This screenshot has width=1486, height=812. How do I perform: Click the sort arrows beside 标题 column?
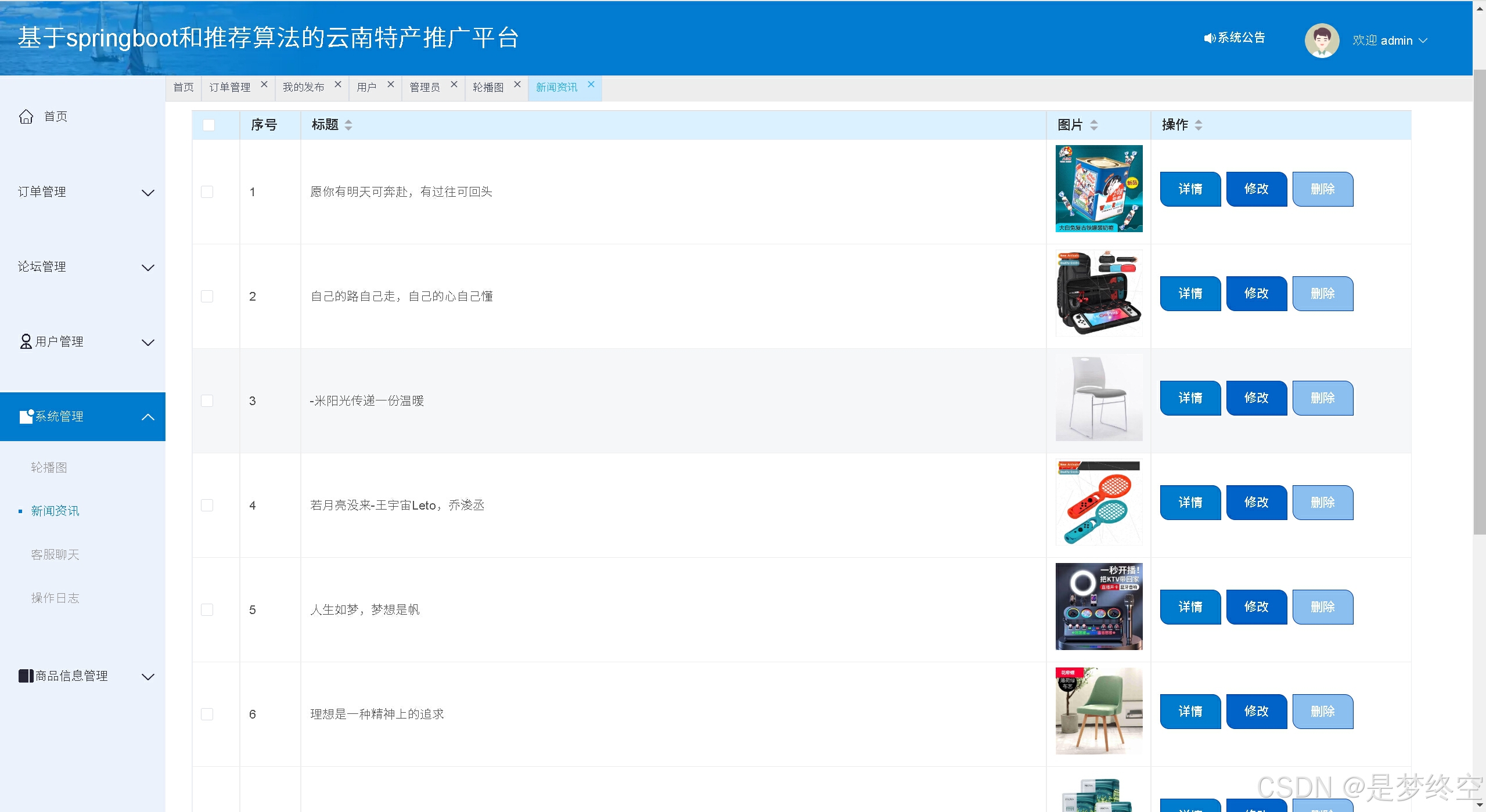348,125
